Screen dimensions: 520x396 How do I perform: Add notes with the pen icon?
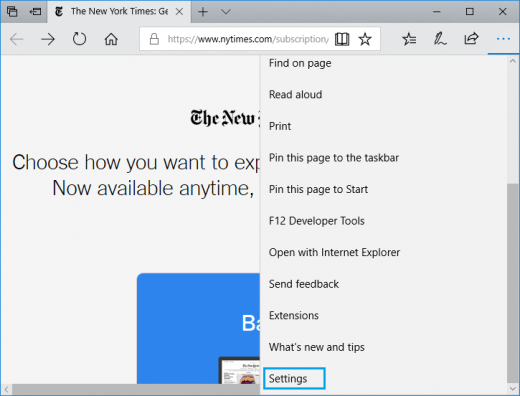tap(440, 39)
